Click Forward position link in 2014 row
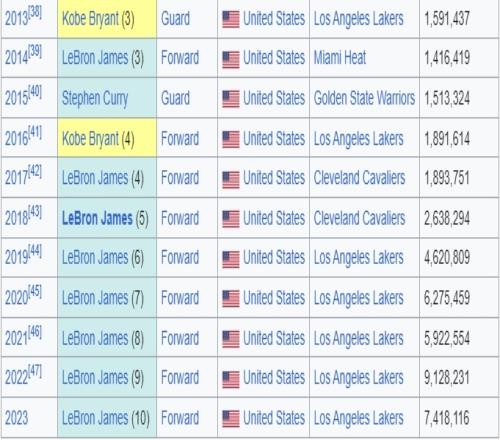This screenshot has height=440, width=500. pyautogui.click(x=180, y=58)
